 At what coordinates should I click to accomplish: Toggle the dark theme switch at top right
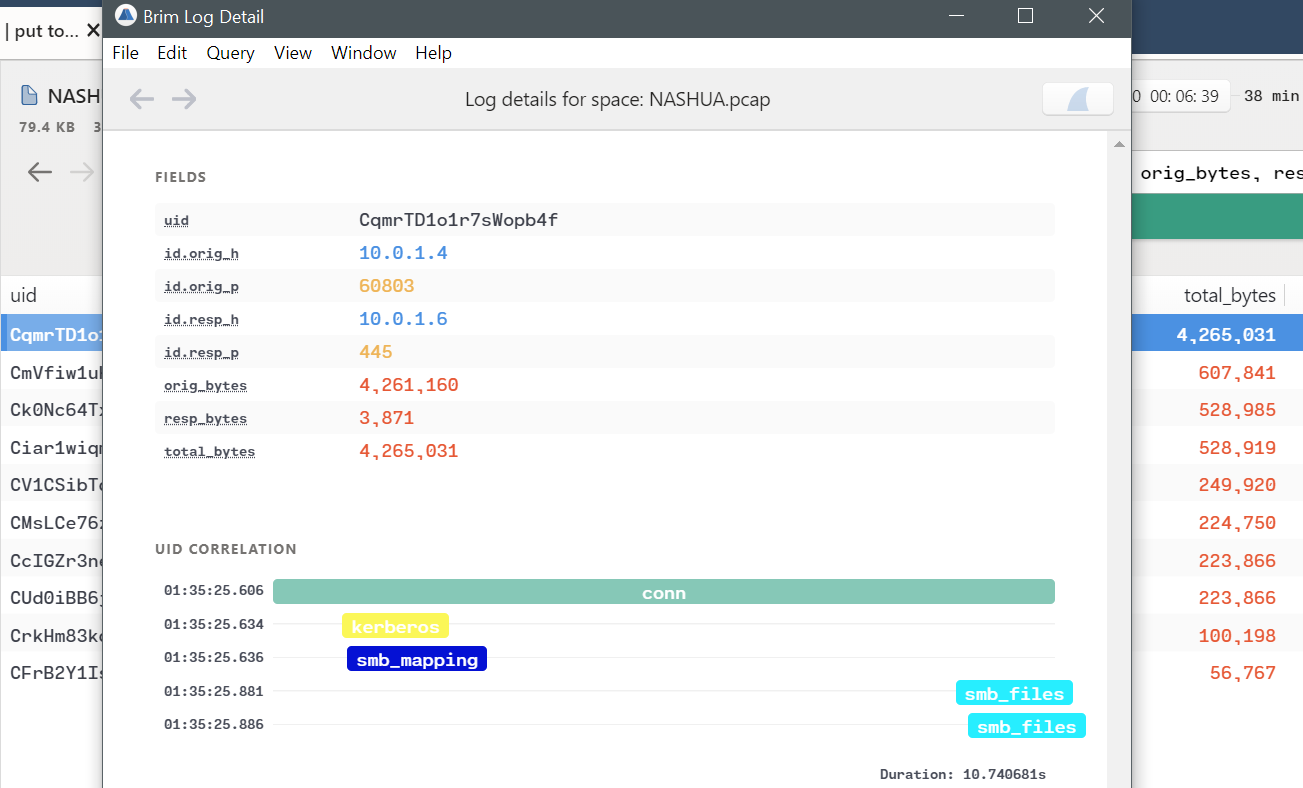1077,98
